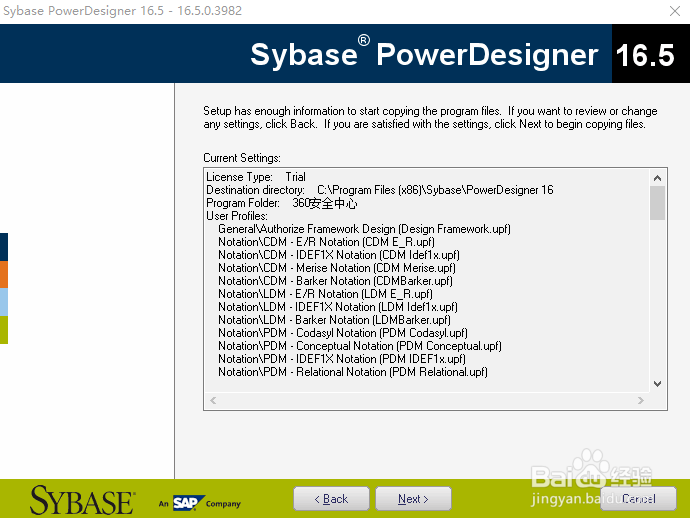The height and width of the screenshot is (518, 690).
Task: Click the horizontal scroll right arrow
Action: (641, 400)
